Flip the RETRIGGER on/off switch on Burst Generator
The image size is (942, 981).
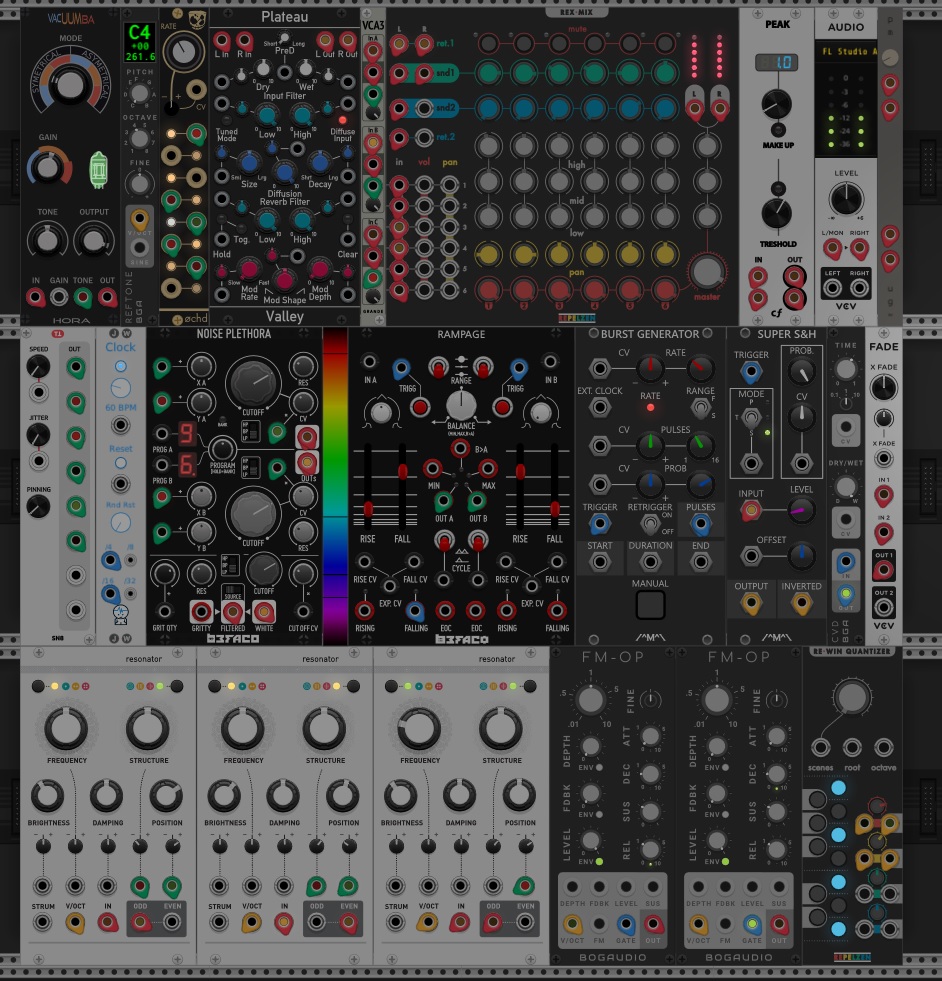click(650, 524)
